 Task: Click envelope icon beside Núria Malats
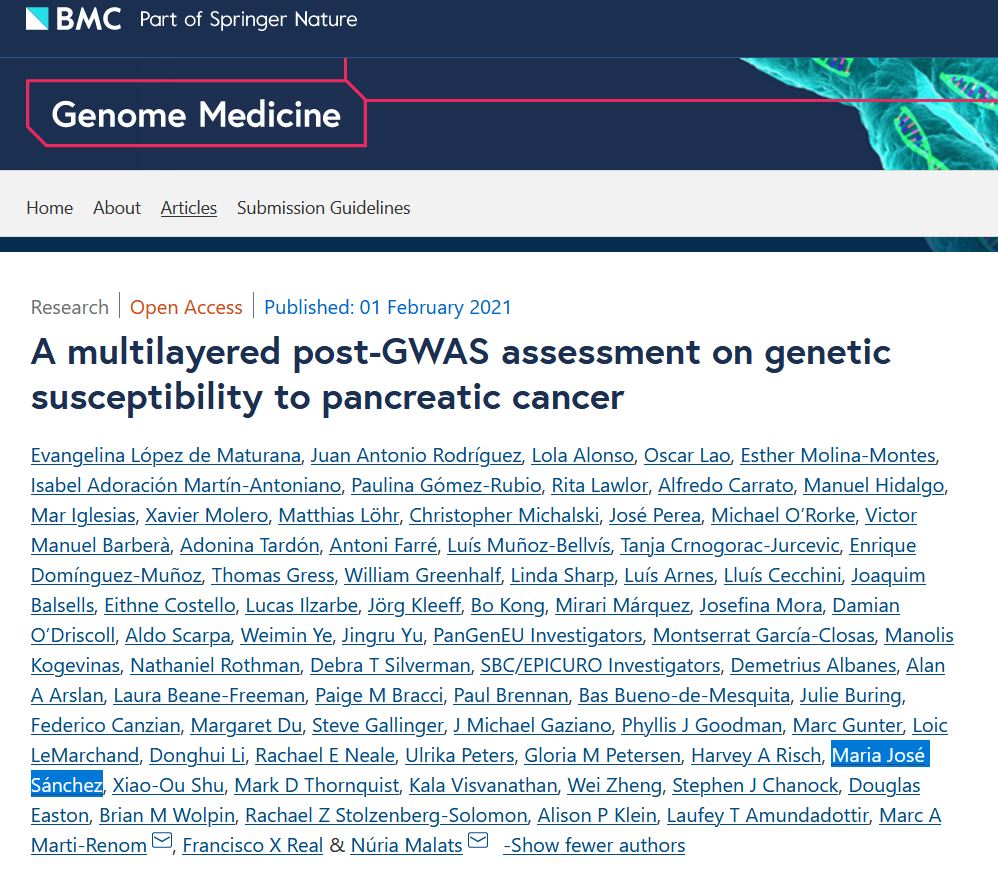click(x=478, y=842)
